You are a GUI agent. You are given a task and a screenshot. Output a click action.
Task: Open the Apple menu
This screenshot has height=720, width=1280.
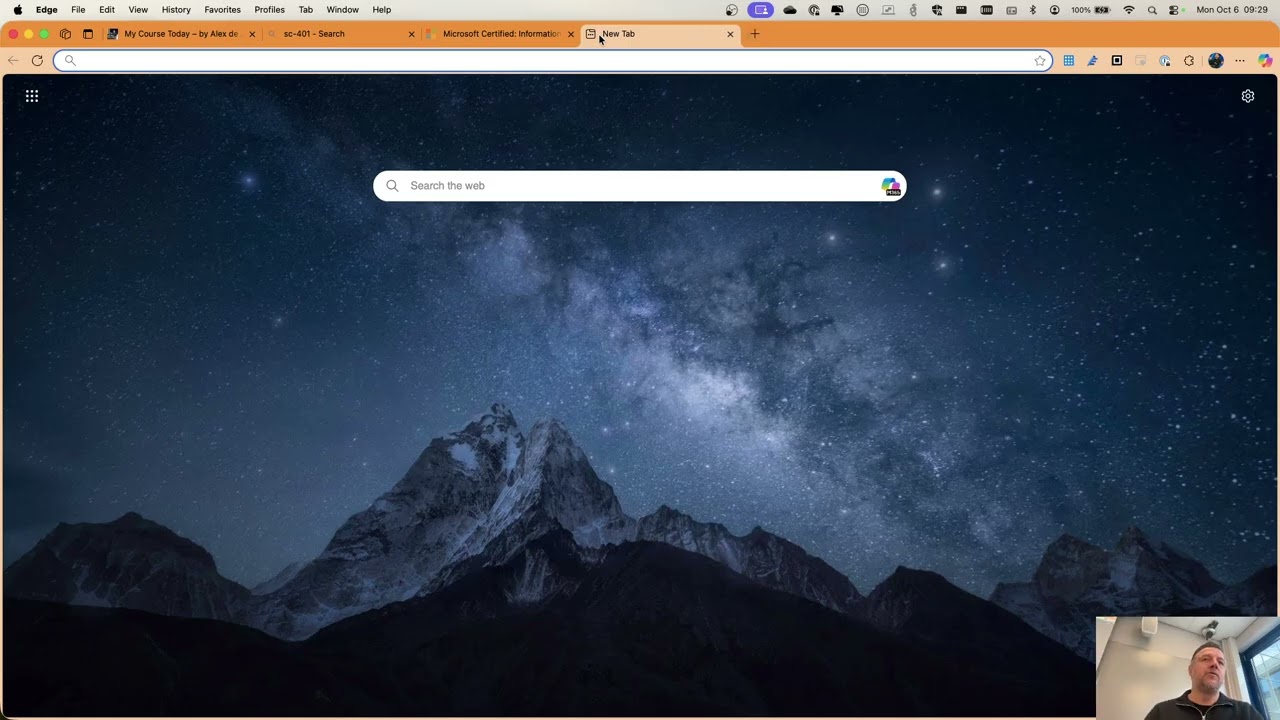point(17,10)
